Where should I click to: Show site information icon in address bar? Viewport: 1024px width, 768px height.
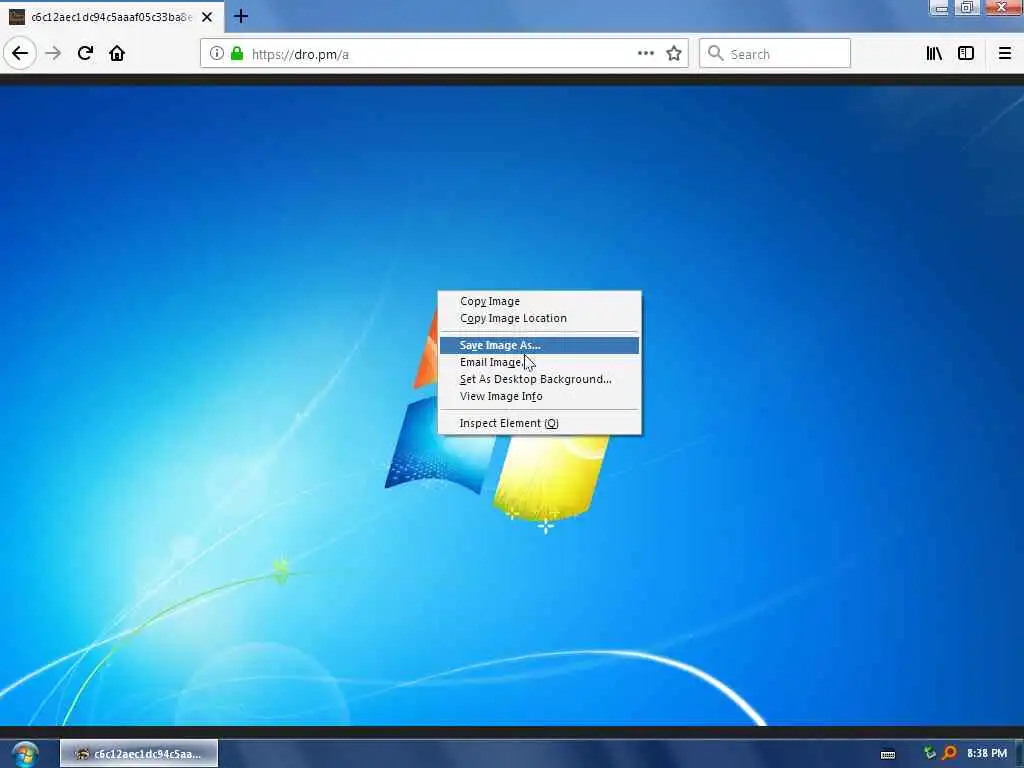[x=216, y=54]
